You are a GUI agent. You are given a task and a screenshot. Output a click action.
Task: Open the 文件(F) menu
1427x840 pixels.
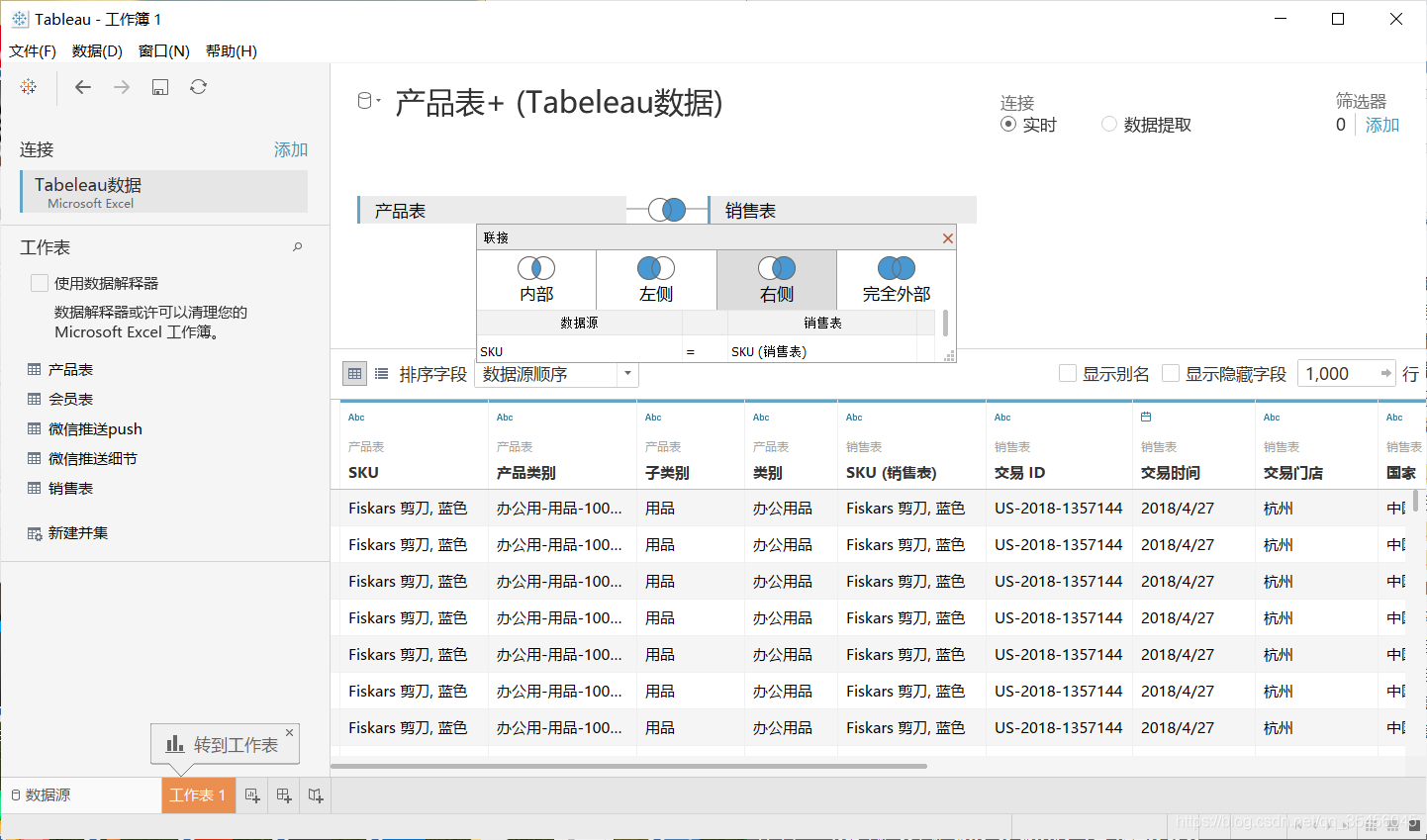[33, 50]
